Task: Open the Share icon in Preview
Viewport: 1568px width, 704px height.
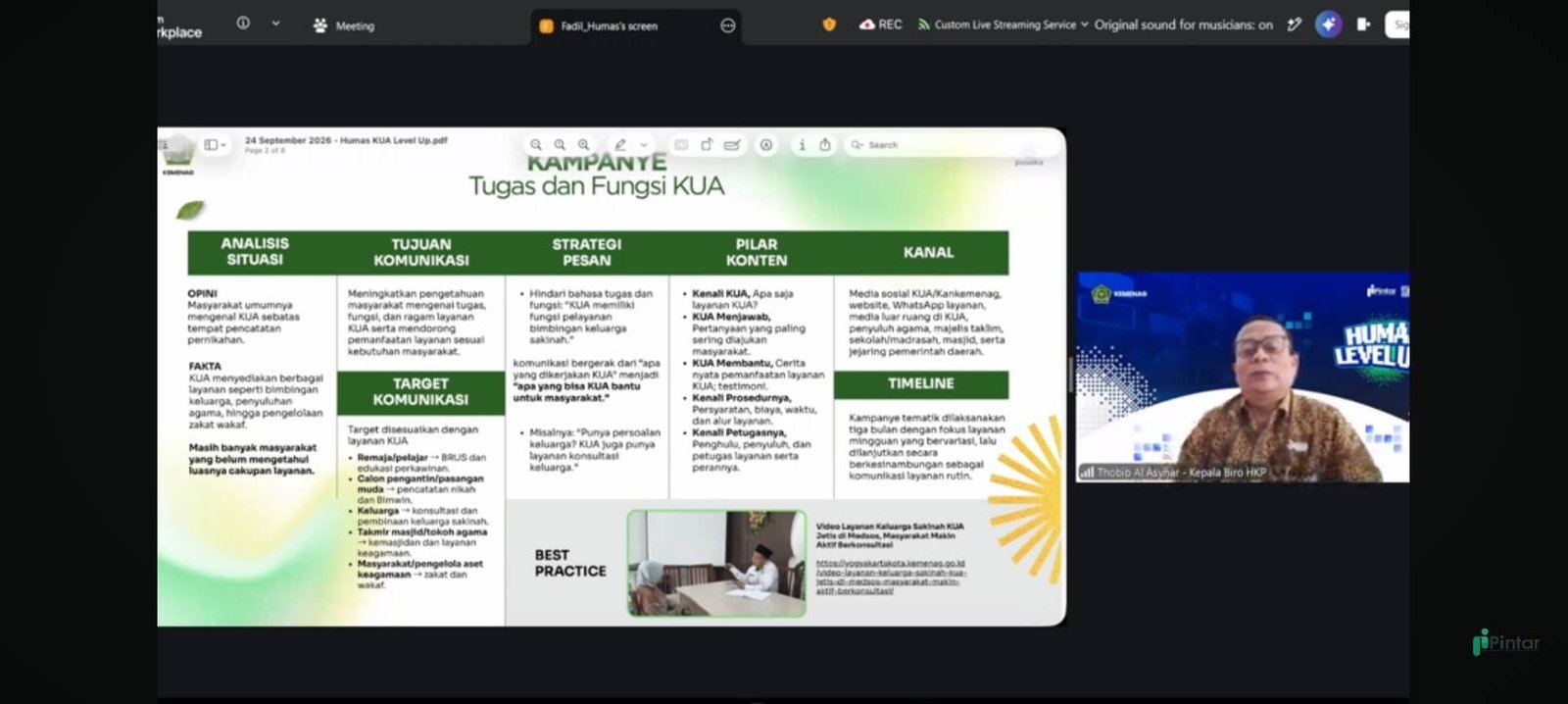Action: pos(825,145)
